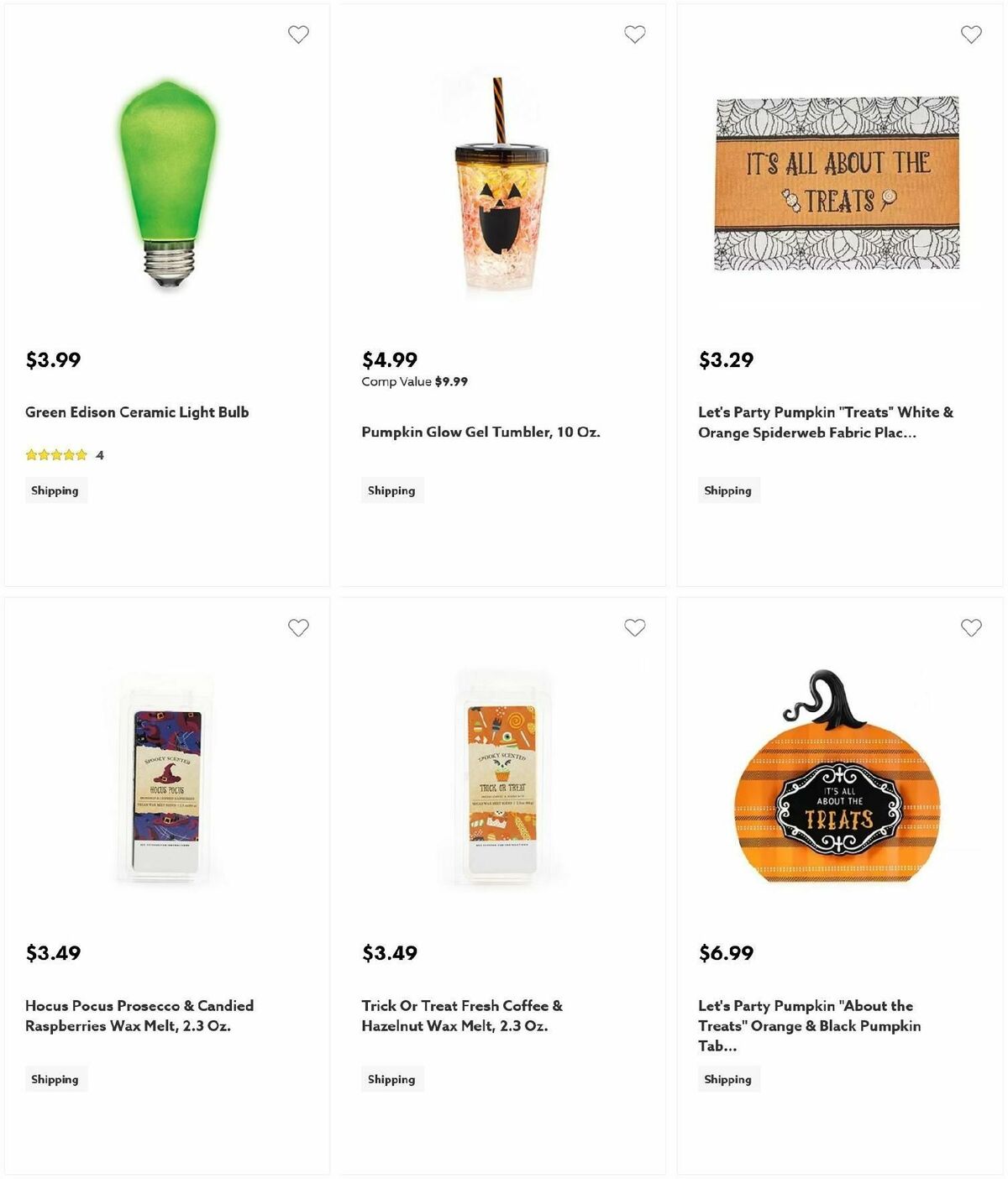The image size is (1008, 1179).
Task: Click the $9.99 comp value price text
Action: [x=451, y=380]
